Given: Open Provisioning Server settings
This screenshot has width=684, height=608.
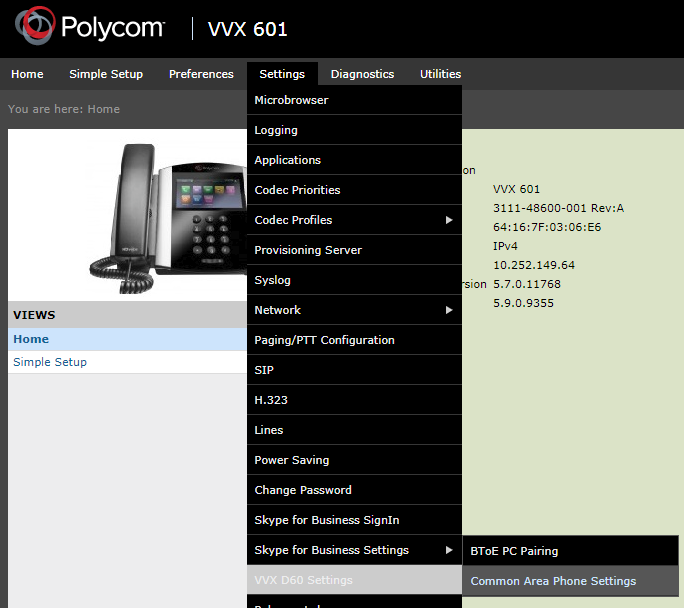Looking at the screenshot, I should [354, 250].
